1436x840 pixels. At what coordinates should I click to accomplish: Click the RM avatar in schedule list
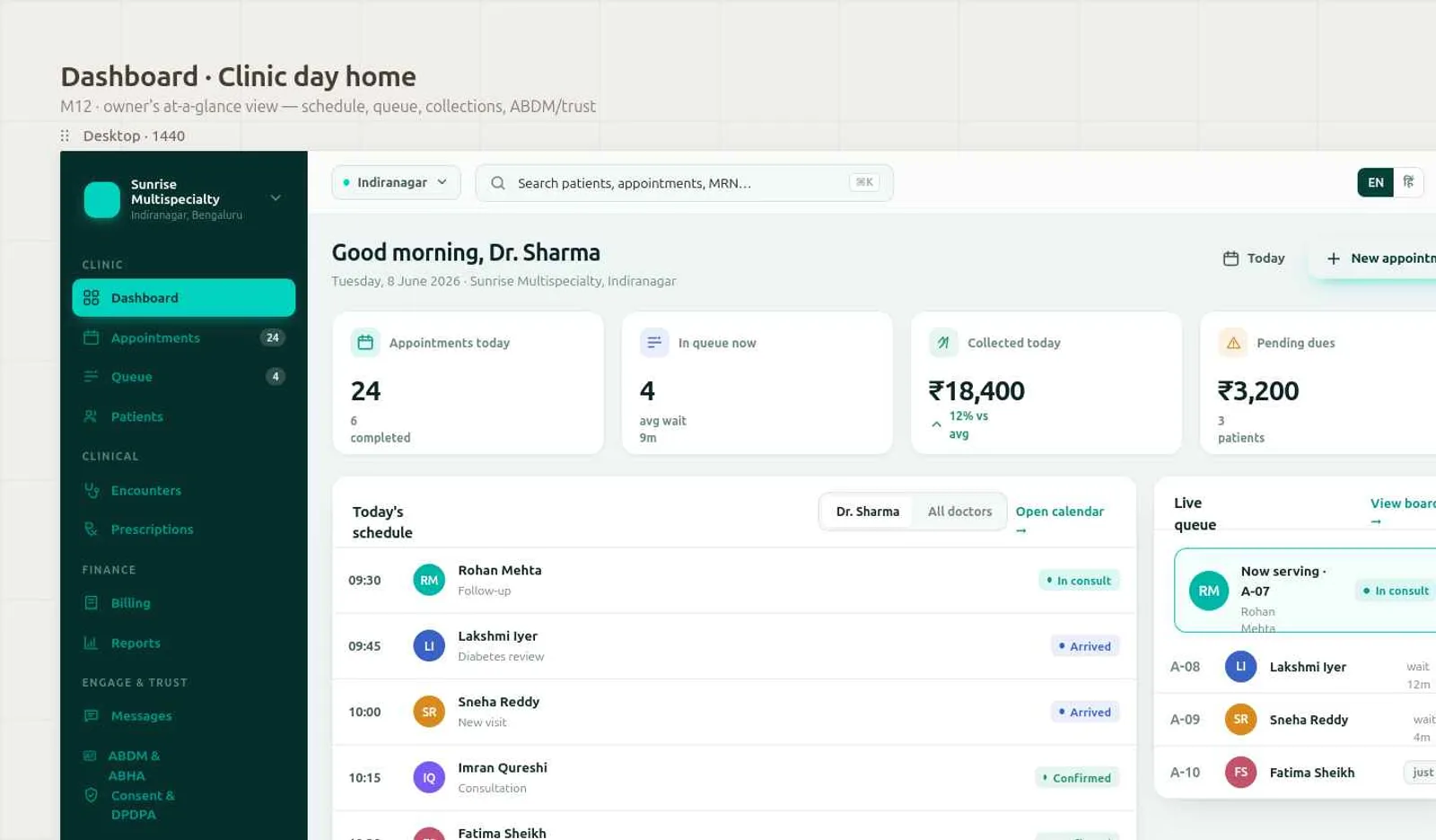point(429,581)
